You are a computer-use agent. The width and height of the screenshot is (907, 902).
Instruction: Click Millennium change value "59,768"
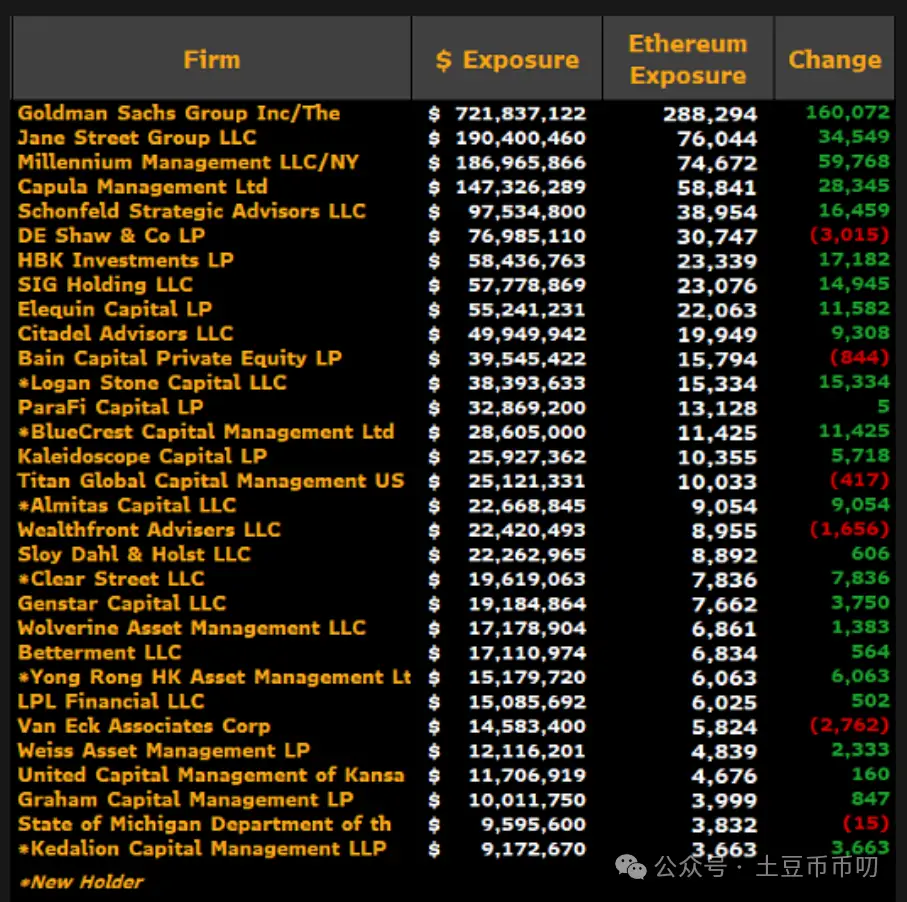(854, 161)
